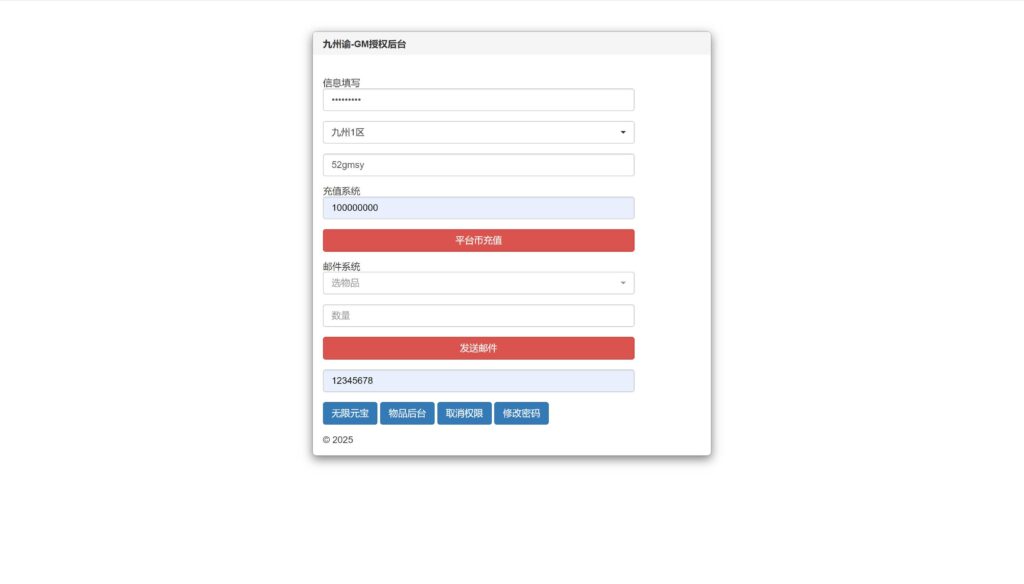Click the masked password input field
This screenshot has height=584, width=1024.
(477, 99)
